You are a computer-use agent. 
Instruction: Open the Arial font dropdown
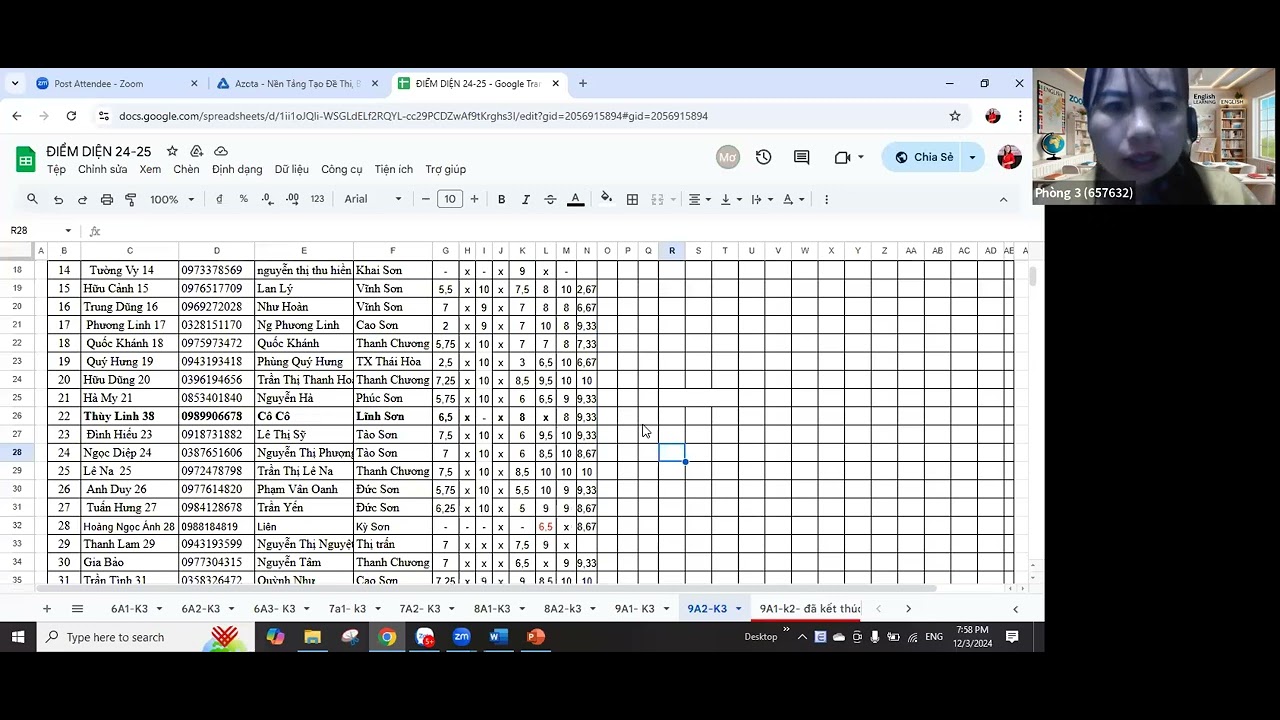(373, 199)
